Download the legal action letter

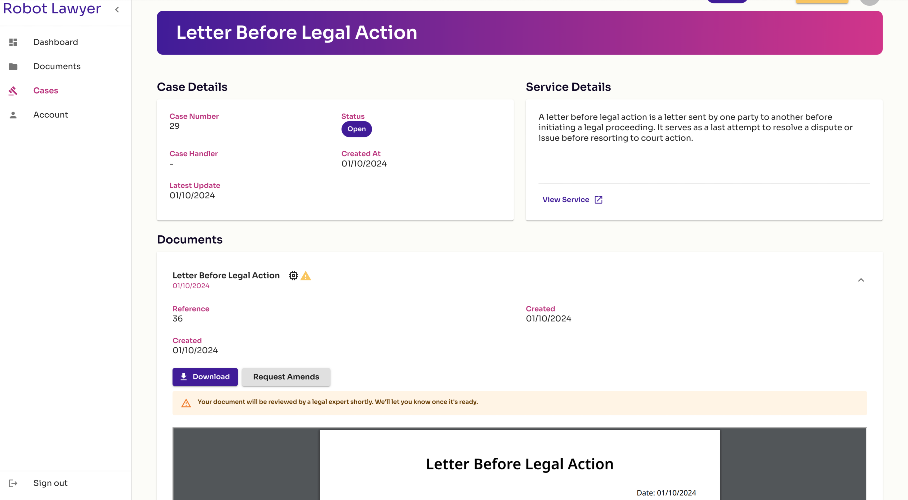click(205, 377)
